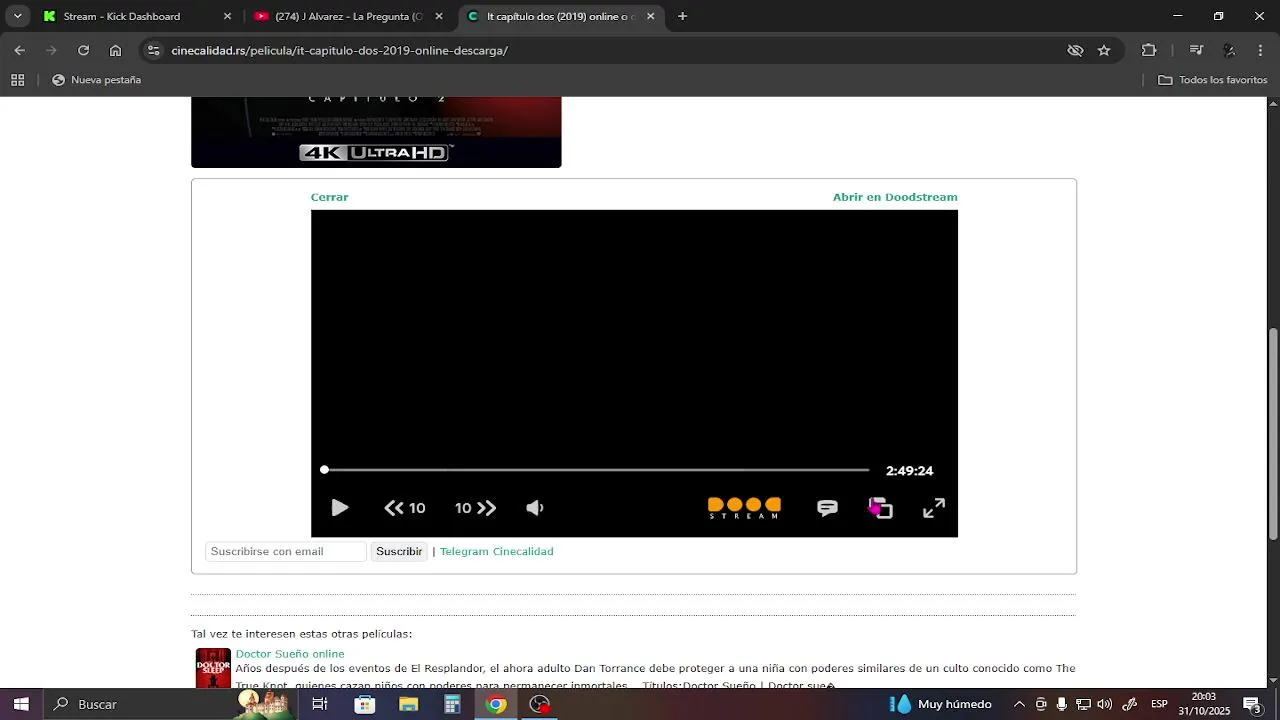This screenshot has width=1280, height=720.
Task: Close the Kick Dashboard tab
Action: click(227, 16)
